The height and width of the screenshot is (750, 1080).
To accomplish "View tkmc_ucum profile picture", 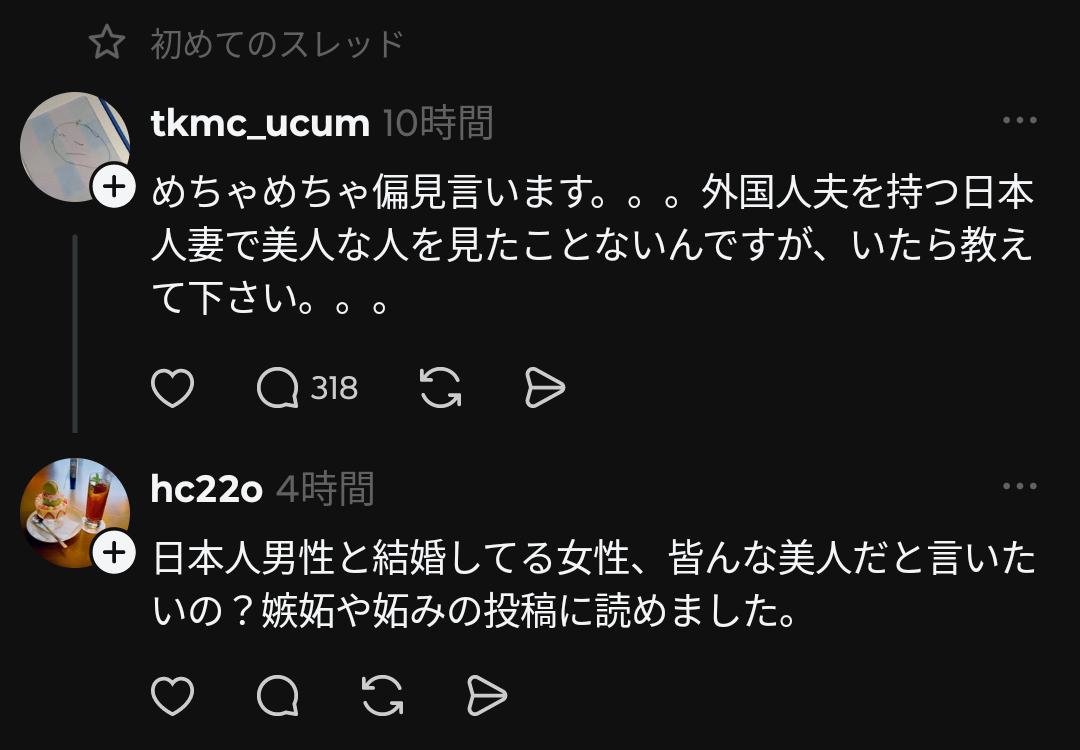I will pos(74,147).
